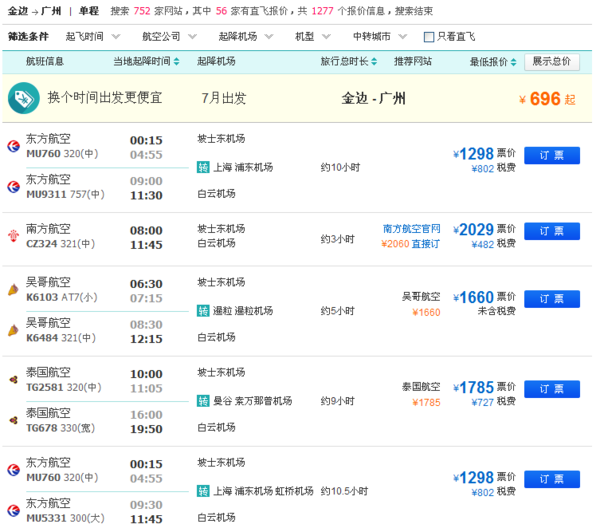This screenshot has width=600, height=524.
Task: Click the 转 transfer badge for 暹粒机场
Action: (203, 311)
